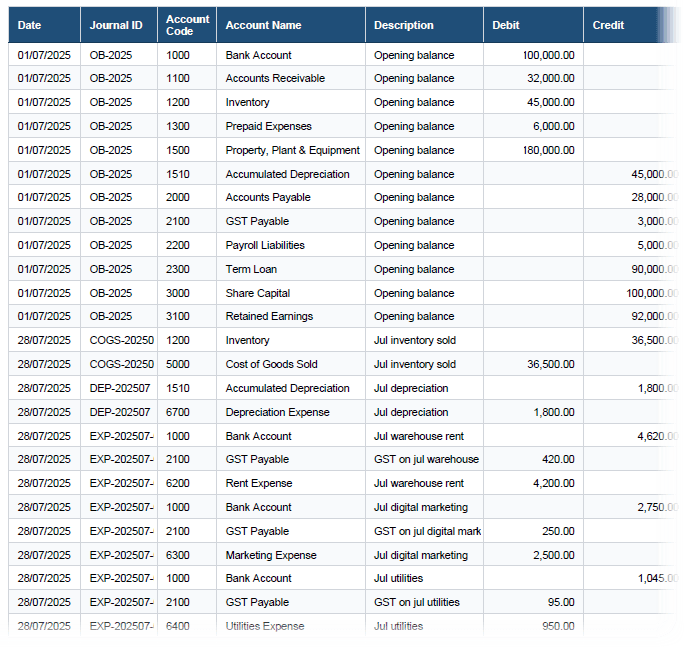Click the Credit column header
686x650 pixels.
pyautogui.click(x=632, y=25)
